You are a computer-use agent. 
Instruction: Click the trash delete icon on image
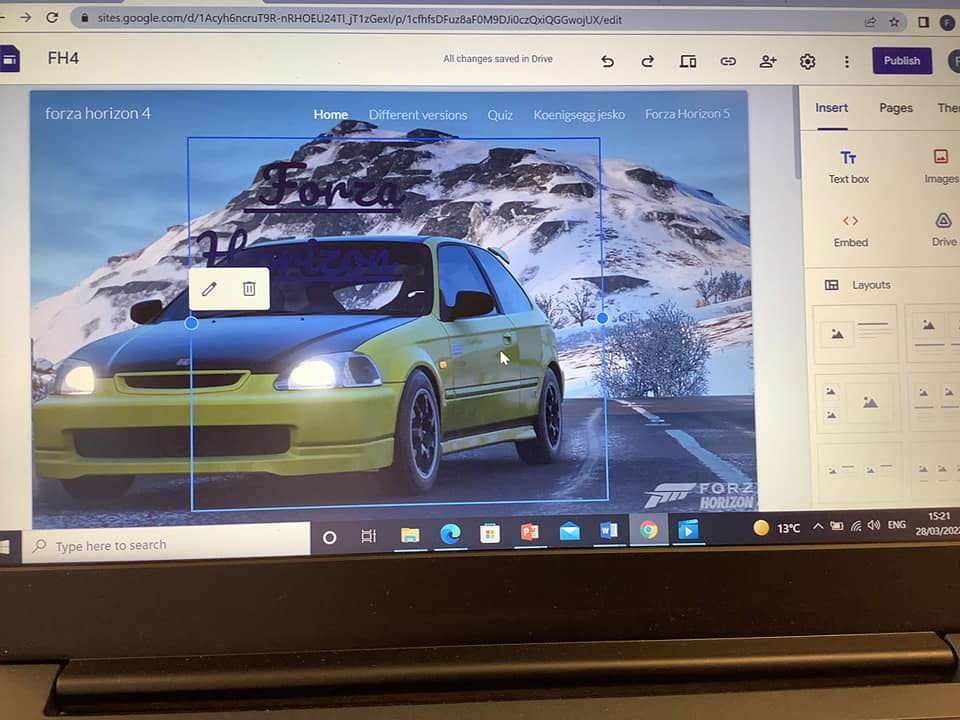[249, 289]
